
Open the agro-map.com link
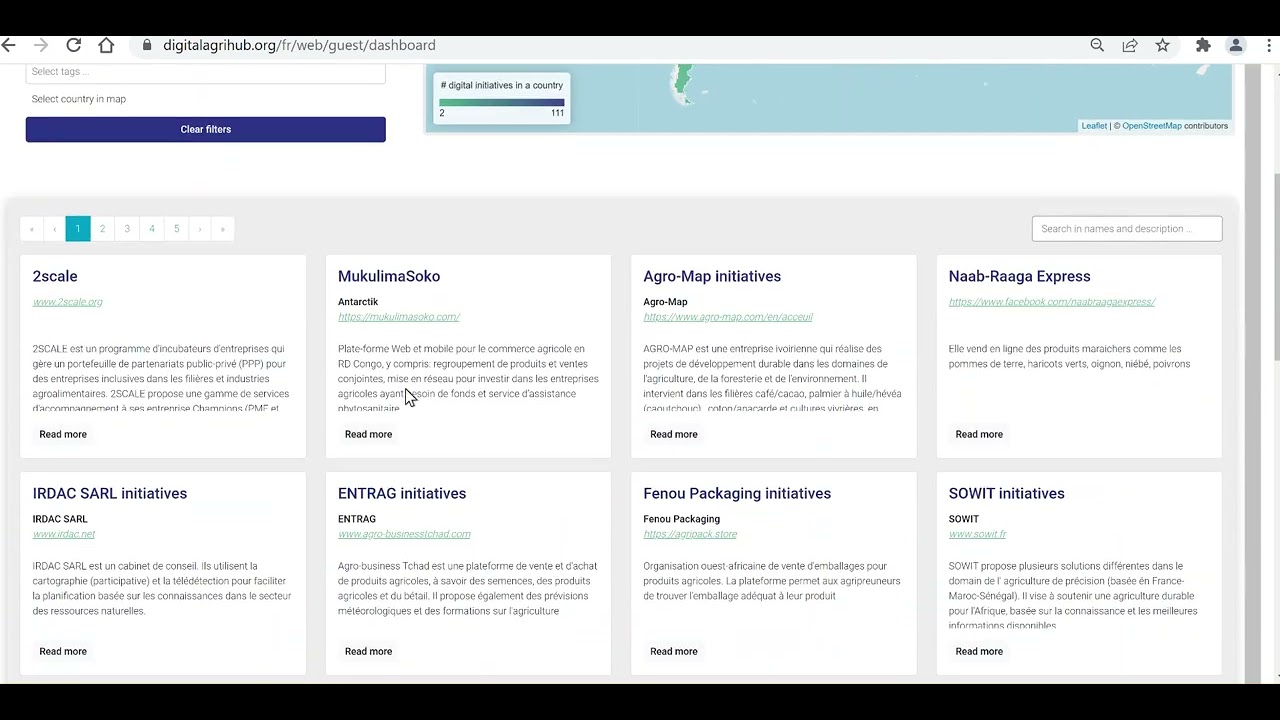[728, 317]
